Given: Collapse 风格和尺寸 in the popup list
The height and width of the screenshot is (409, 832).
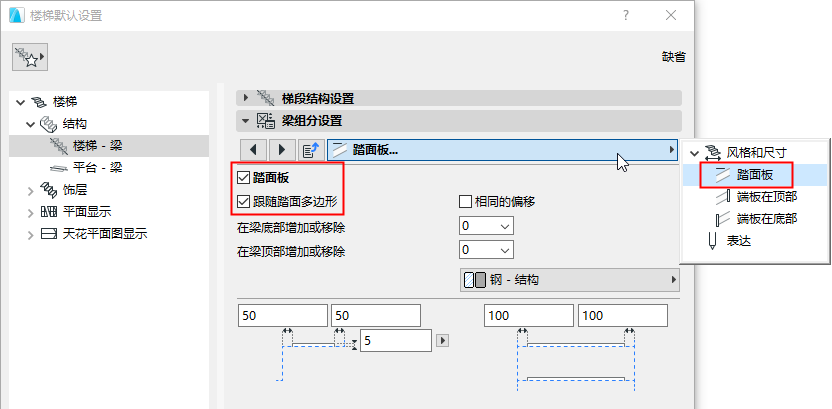Looking at the screenshot, I should [x=694, y=153].
